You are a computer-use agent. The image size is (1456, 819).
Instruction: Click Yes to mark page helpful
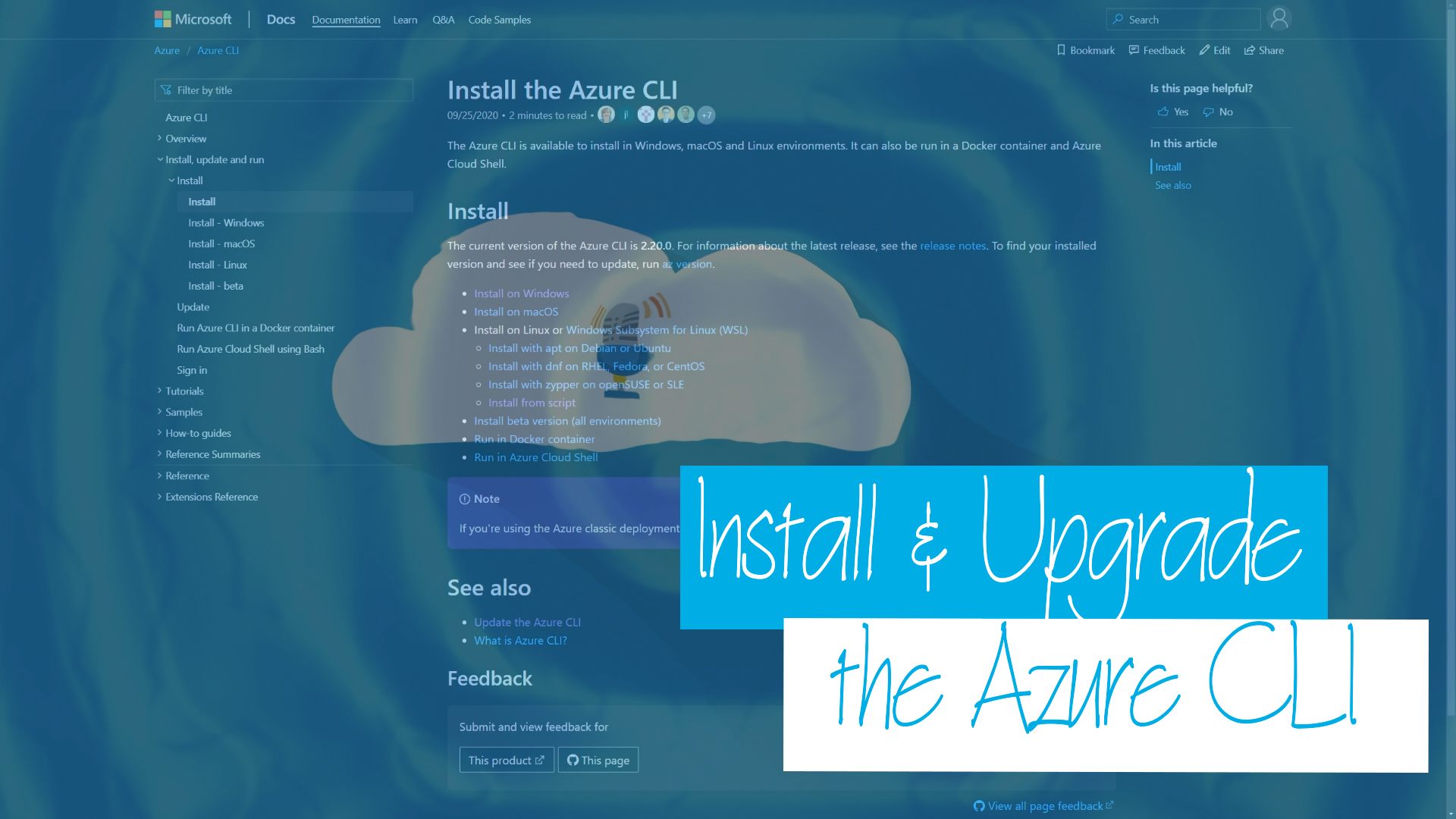pyautogui.click(x=1172, y=111)
